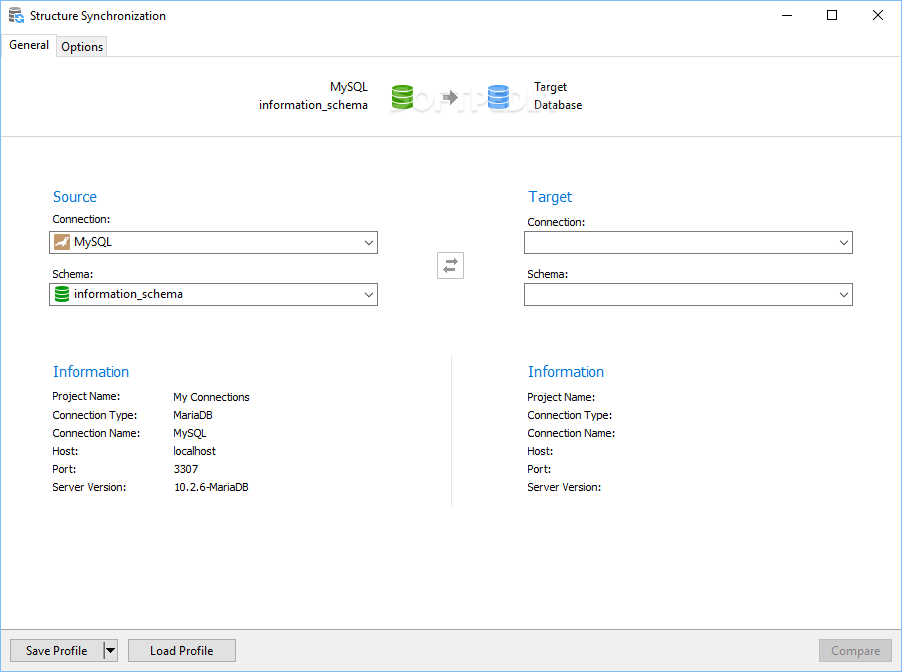Screen dimensions: 902x672
Task: Click the target 'Project Name:' label
Action: point(561,397)
